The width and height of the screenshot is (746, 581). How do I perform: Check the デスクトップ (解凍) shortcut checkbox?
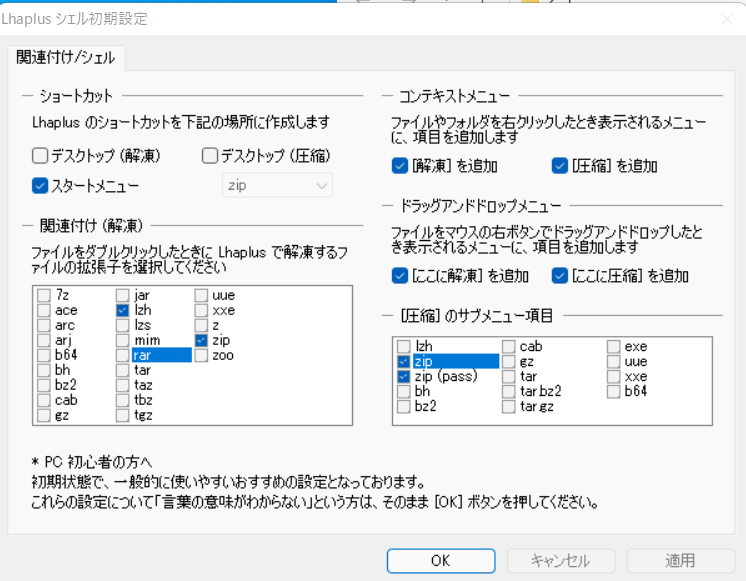coord(40,156)
